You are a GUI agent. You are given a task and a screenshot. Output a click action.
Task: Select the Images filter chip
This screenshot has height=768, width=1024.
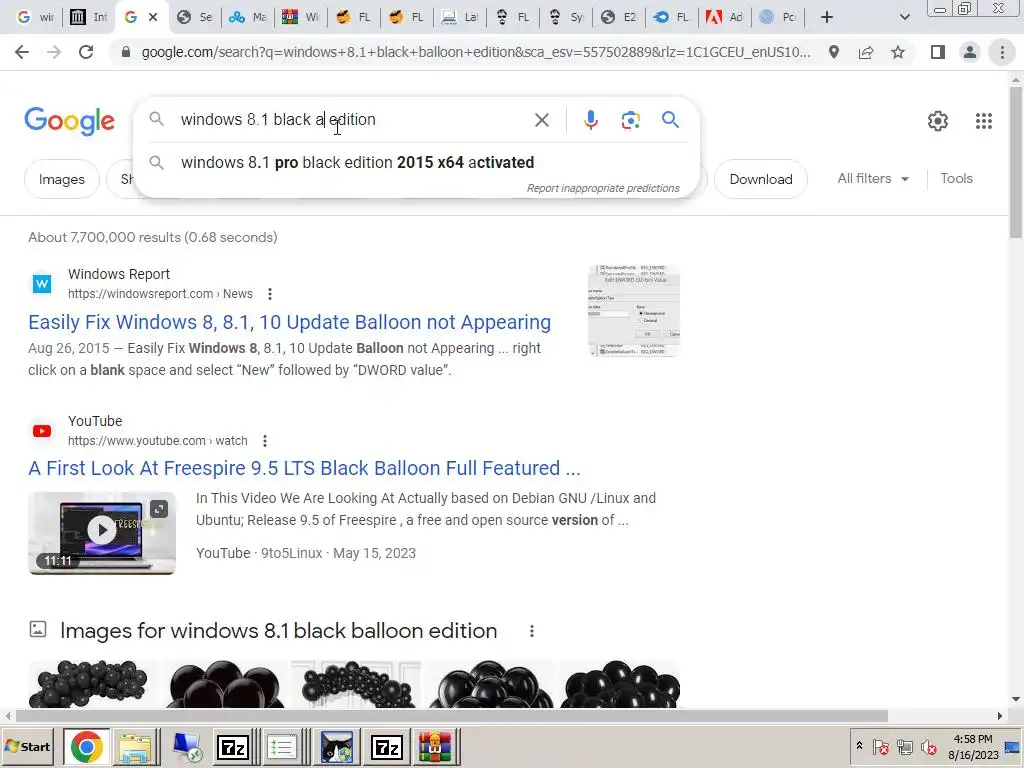61,179
